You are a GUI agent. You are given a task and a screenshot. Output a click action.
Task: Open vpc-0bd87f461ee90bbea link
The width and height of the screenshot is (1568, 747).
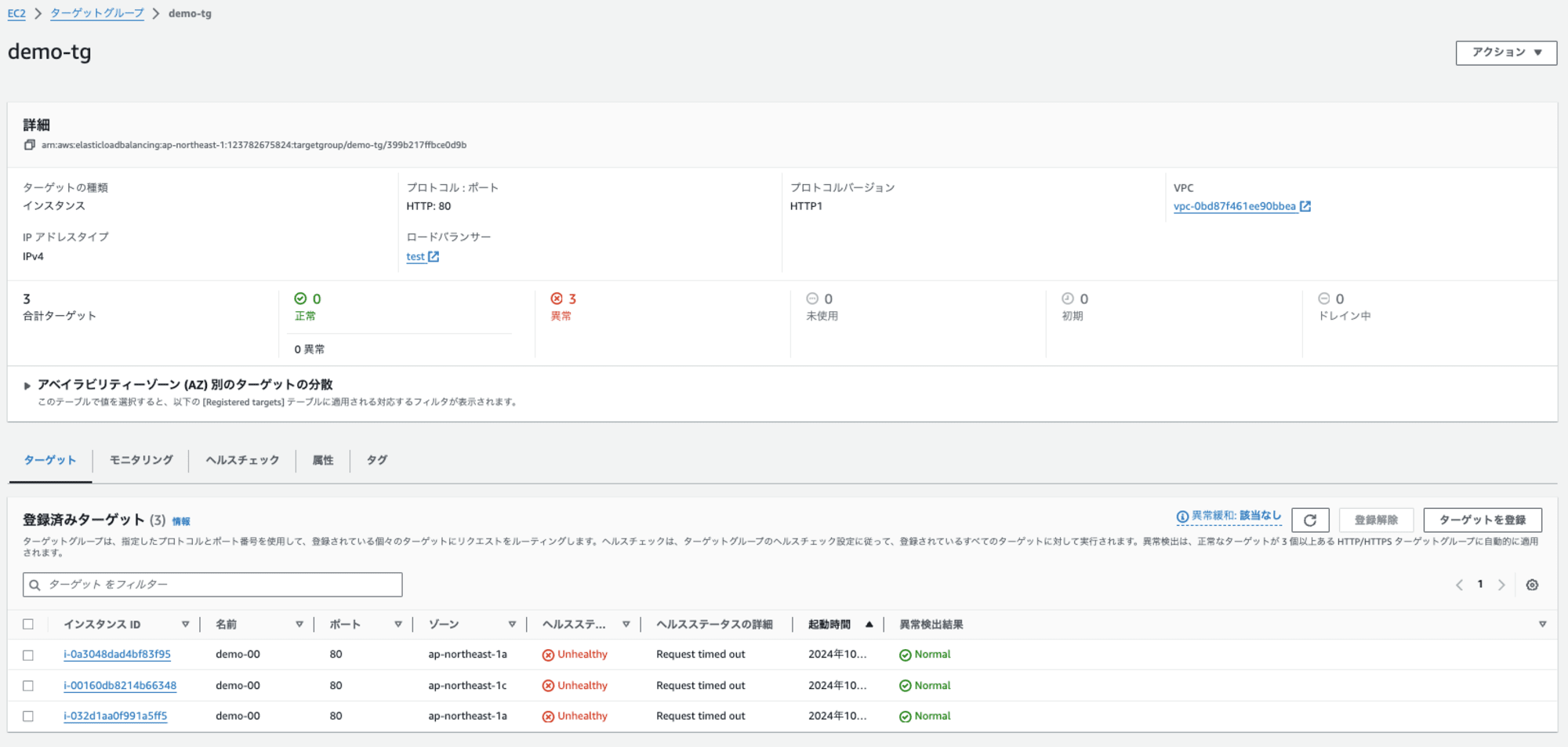1235,206
